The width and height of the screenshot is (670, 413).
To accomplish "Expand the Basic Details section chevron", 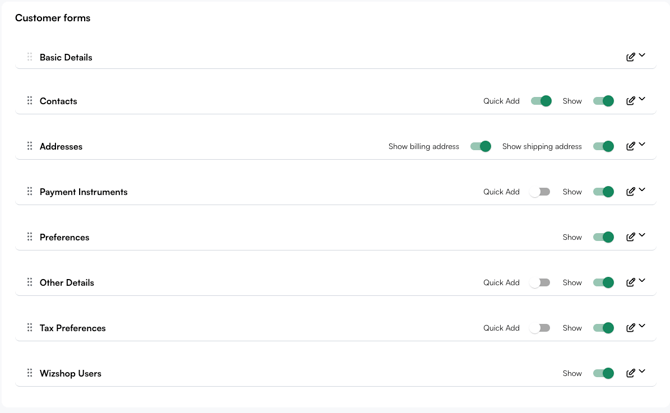I will (643, 56).
